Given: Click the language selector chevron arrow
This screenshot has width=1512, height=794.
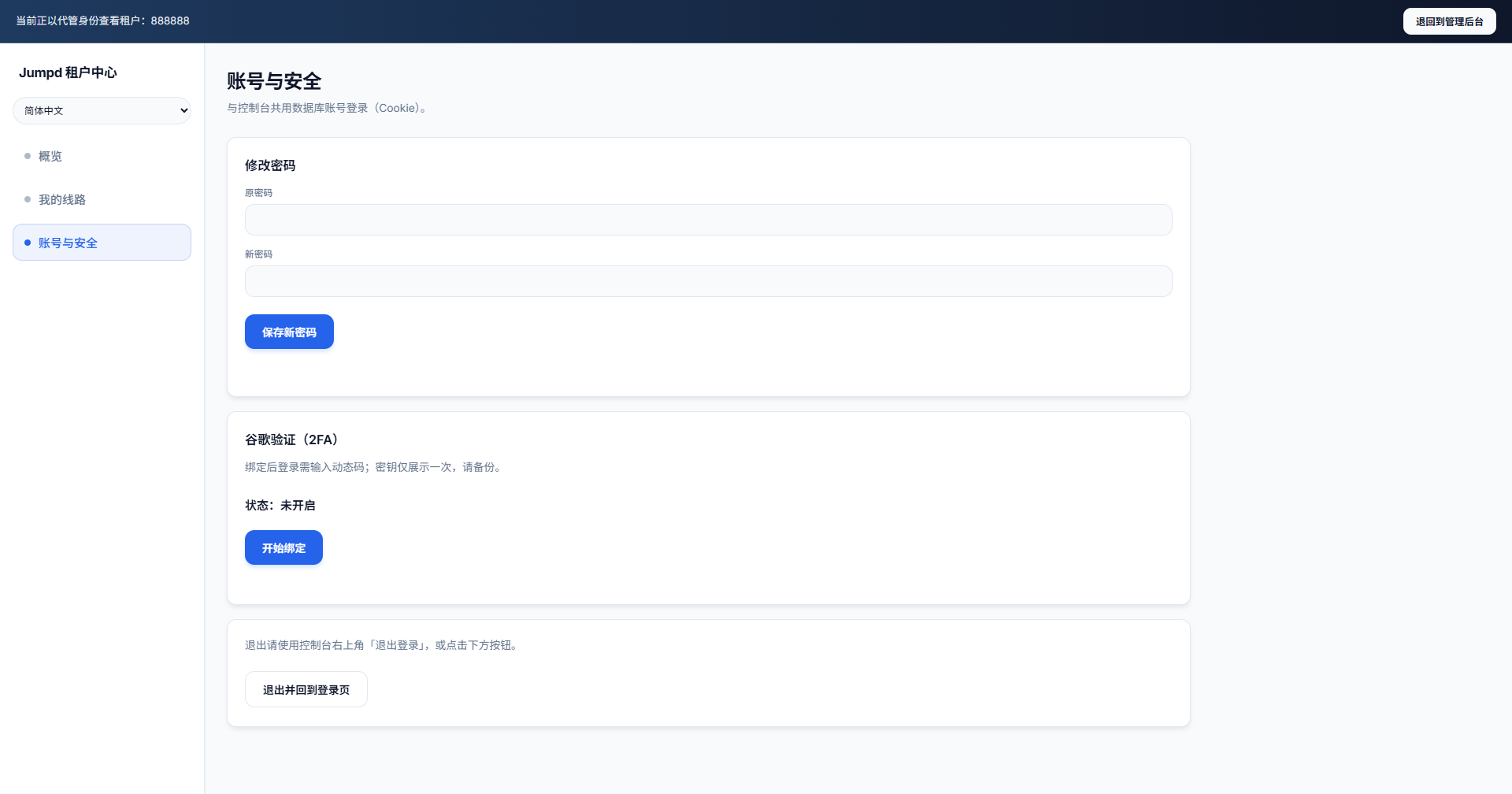Looking at the screenshot, I should point(183,110).
